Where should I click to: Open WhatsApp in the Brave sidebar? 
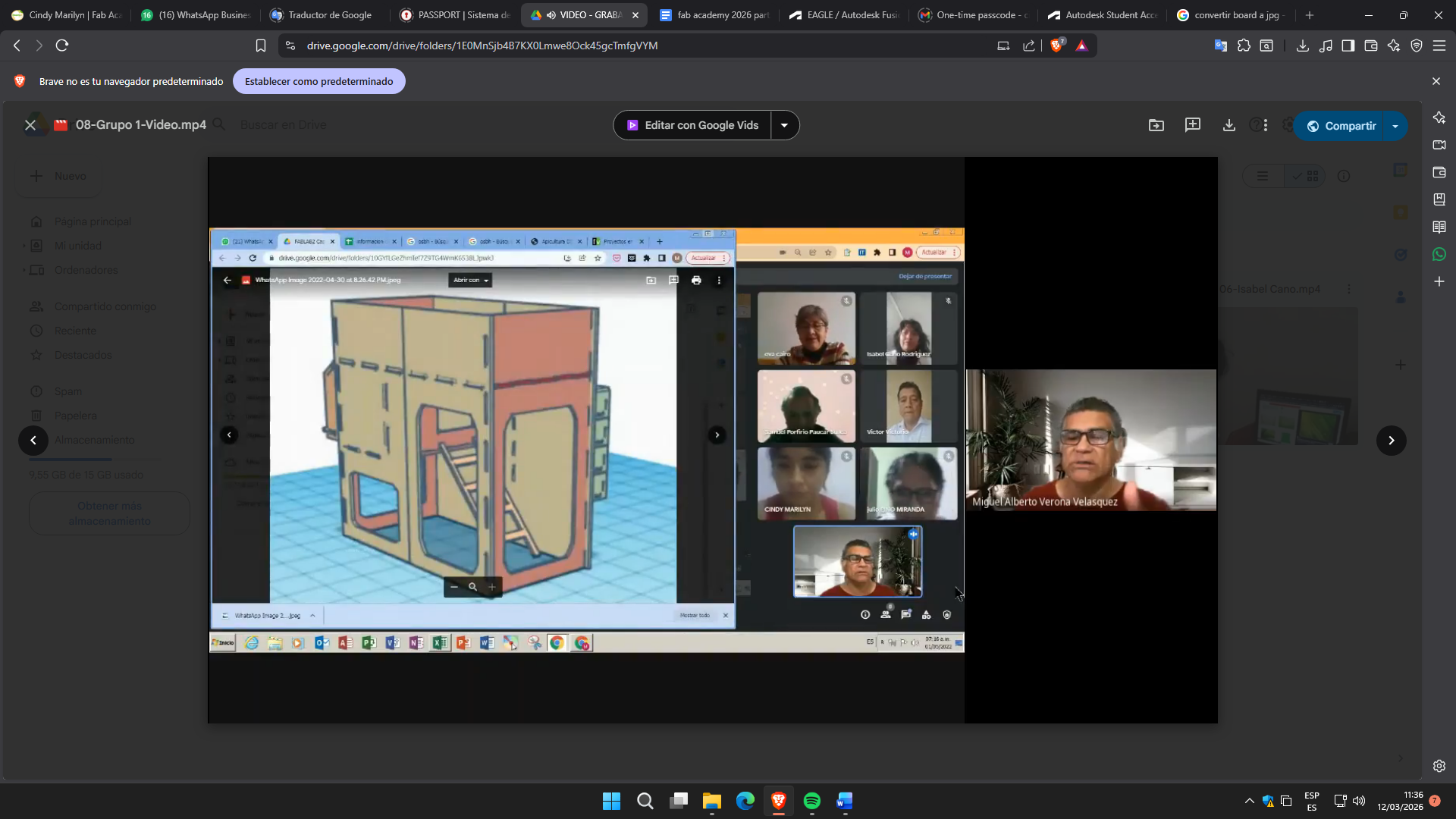pos(1439,255)
